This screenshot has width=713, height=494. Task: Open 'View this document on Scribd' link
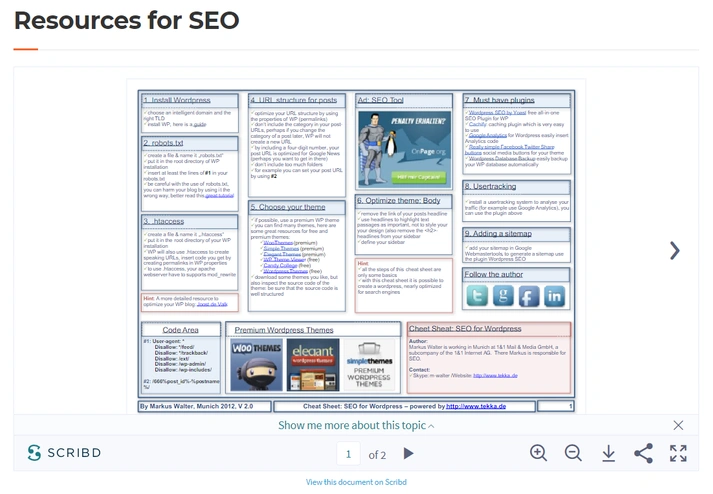[356, 482]
